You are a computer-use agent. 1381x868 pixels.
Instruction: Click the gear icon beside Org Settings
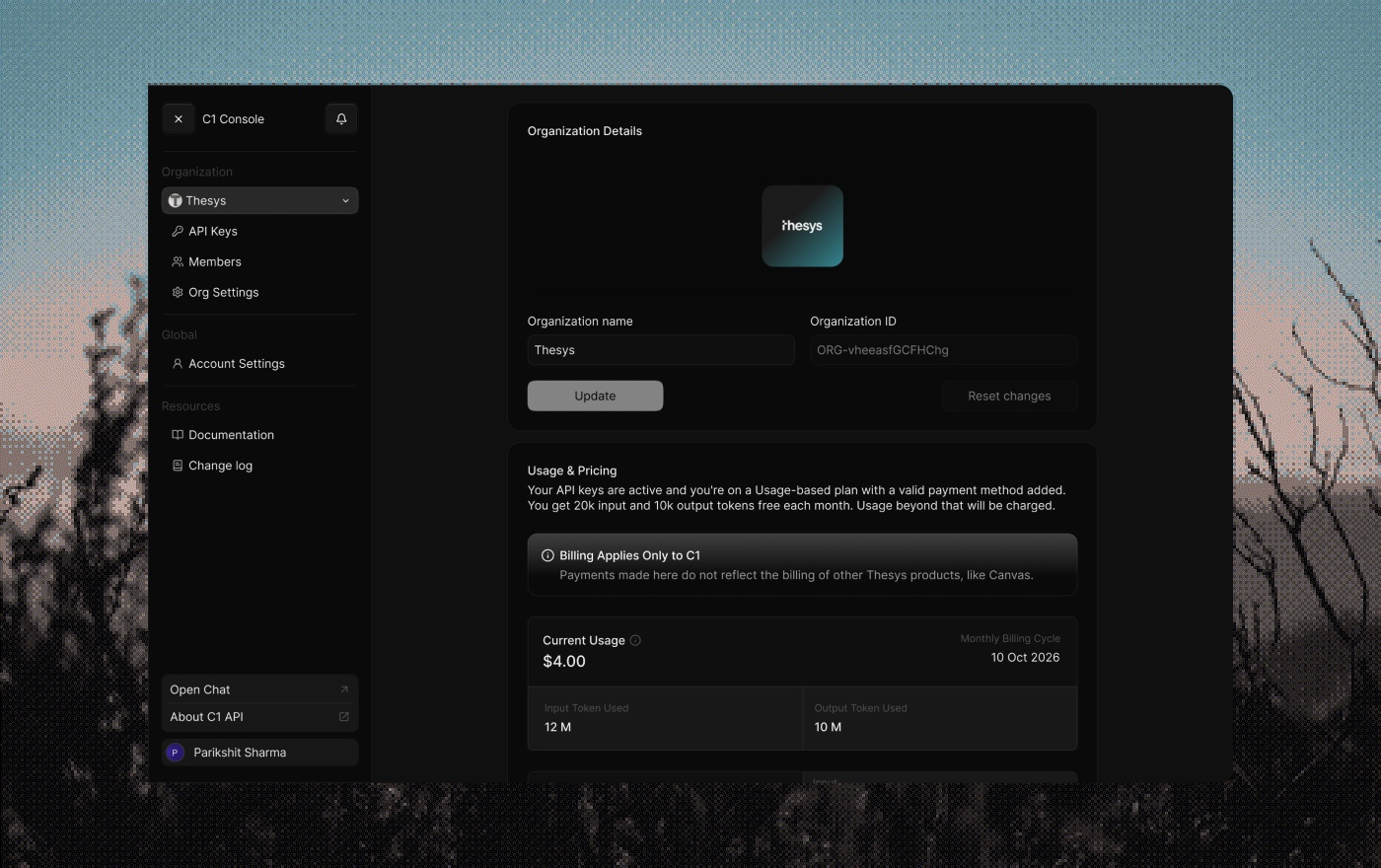pyautogui.click(x=178, y=292)
